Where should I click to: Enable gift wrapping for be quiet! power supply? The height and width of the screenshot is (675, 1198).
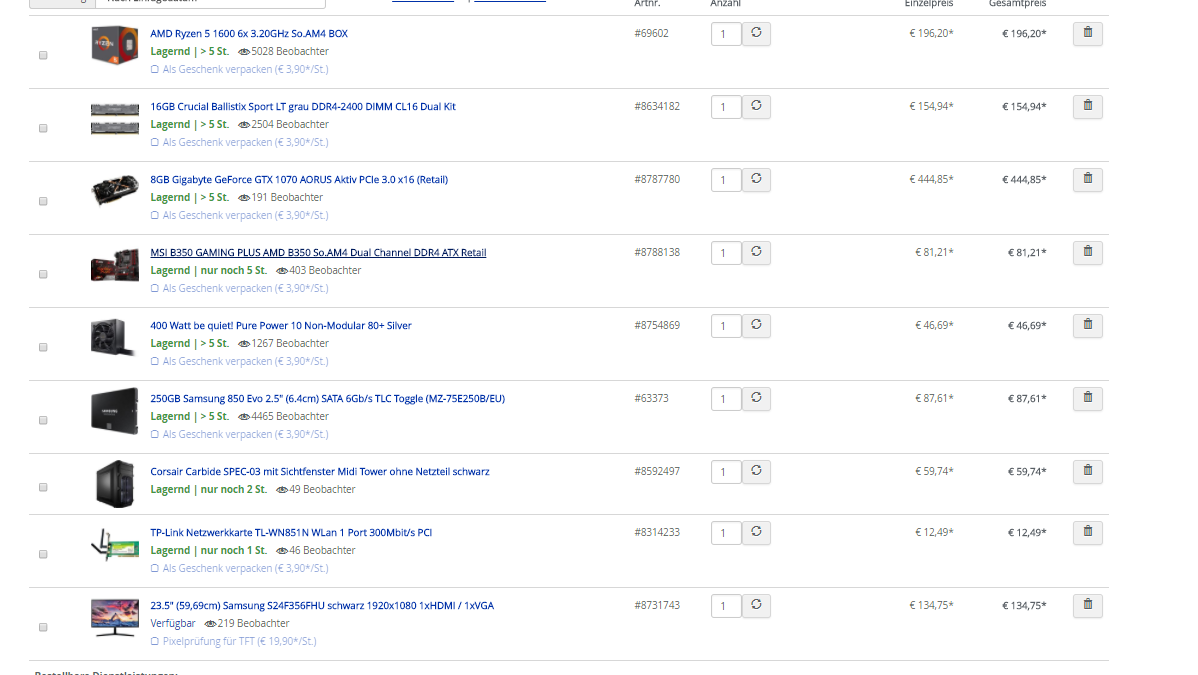(154, 362)
